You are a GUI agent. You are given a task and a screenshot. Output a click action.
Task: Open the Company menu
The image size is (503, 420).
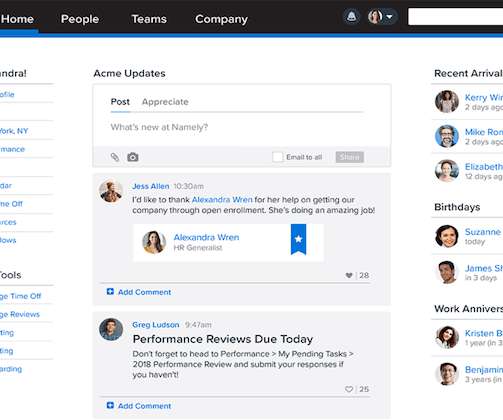tap(221, 19)
